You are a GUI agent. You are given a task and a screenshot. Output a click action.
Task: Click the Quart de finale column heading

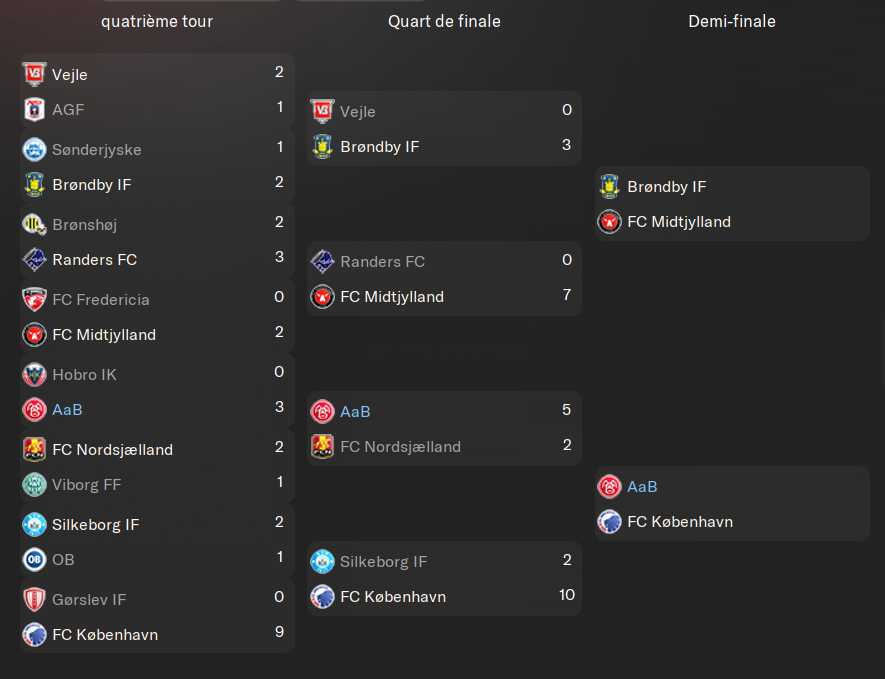pyautogui.click(x=444, y=21)
